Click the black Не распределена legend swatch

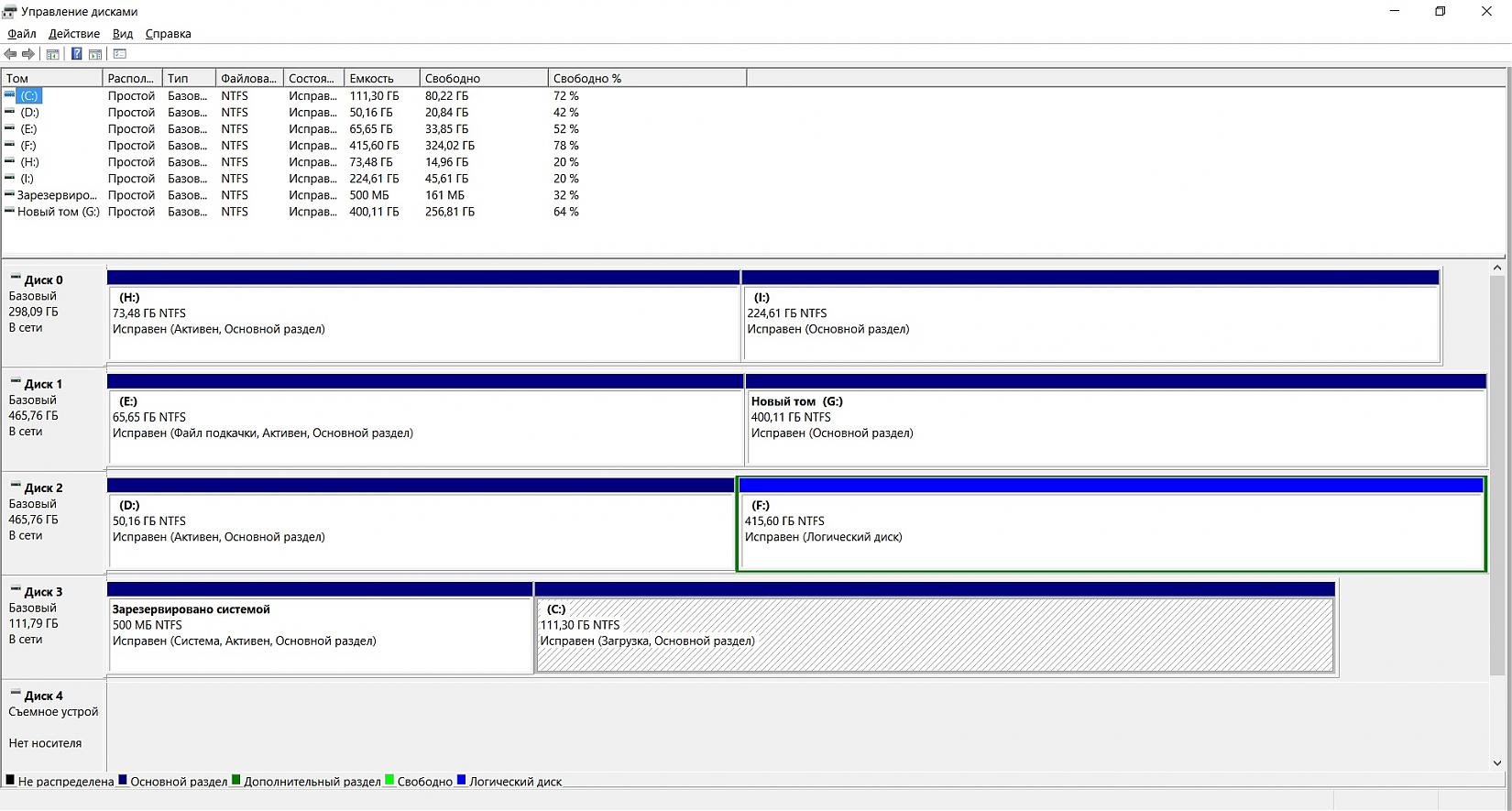point(10,781)
